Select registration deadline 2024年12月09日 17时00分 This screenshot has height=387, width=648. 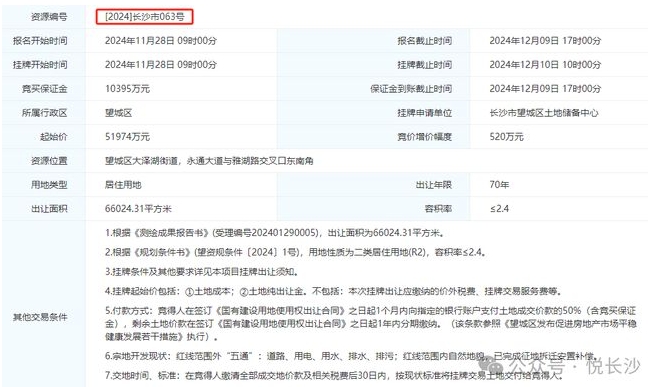coord(545,41)
